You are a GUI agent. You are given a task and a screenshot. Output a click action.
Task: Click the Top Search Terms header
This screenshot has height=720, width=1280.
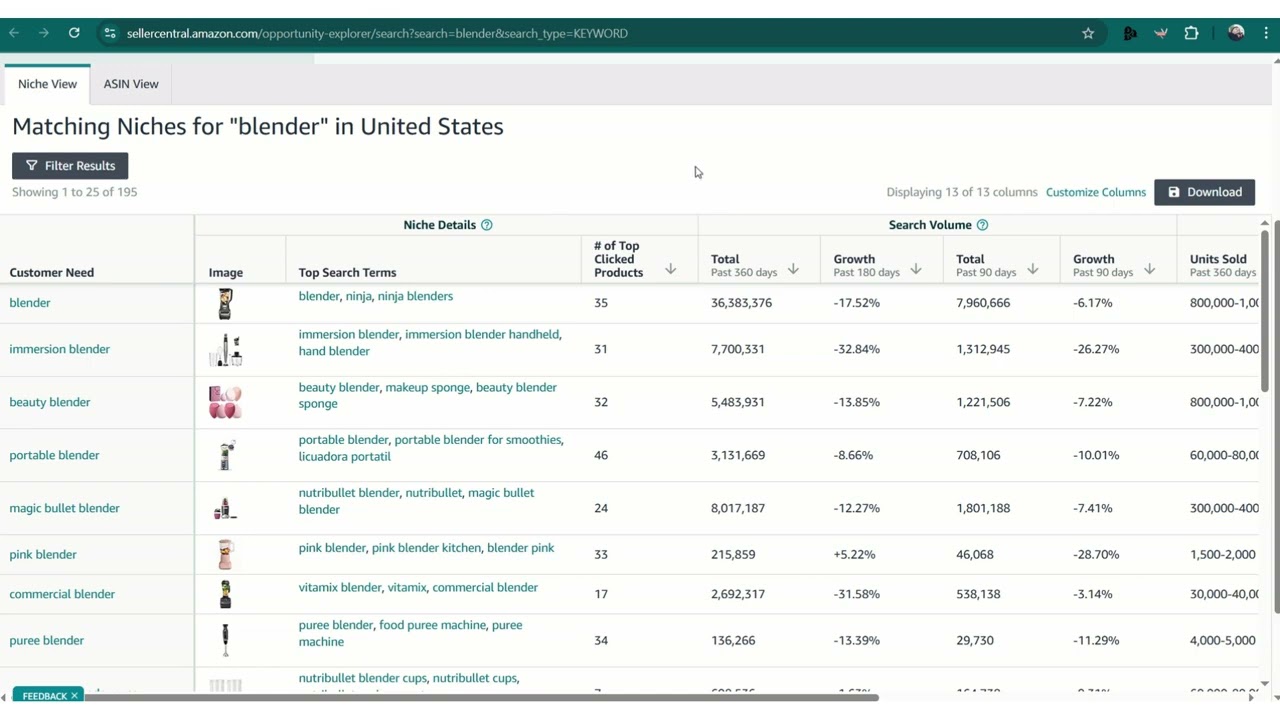(x=347, y=272)
